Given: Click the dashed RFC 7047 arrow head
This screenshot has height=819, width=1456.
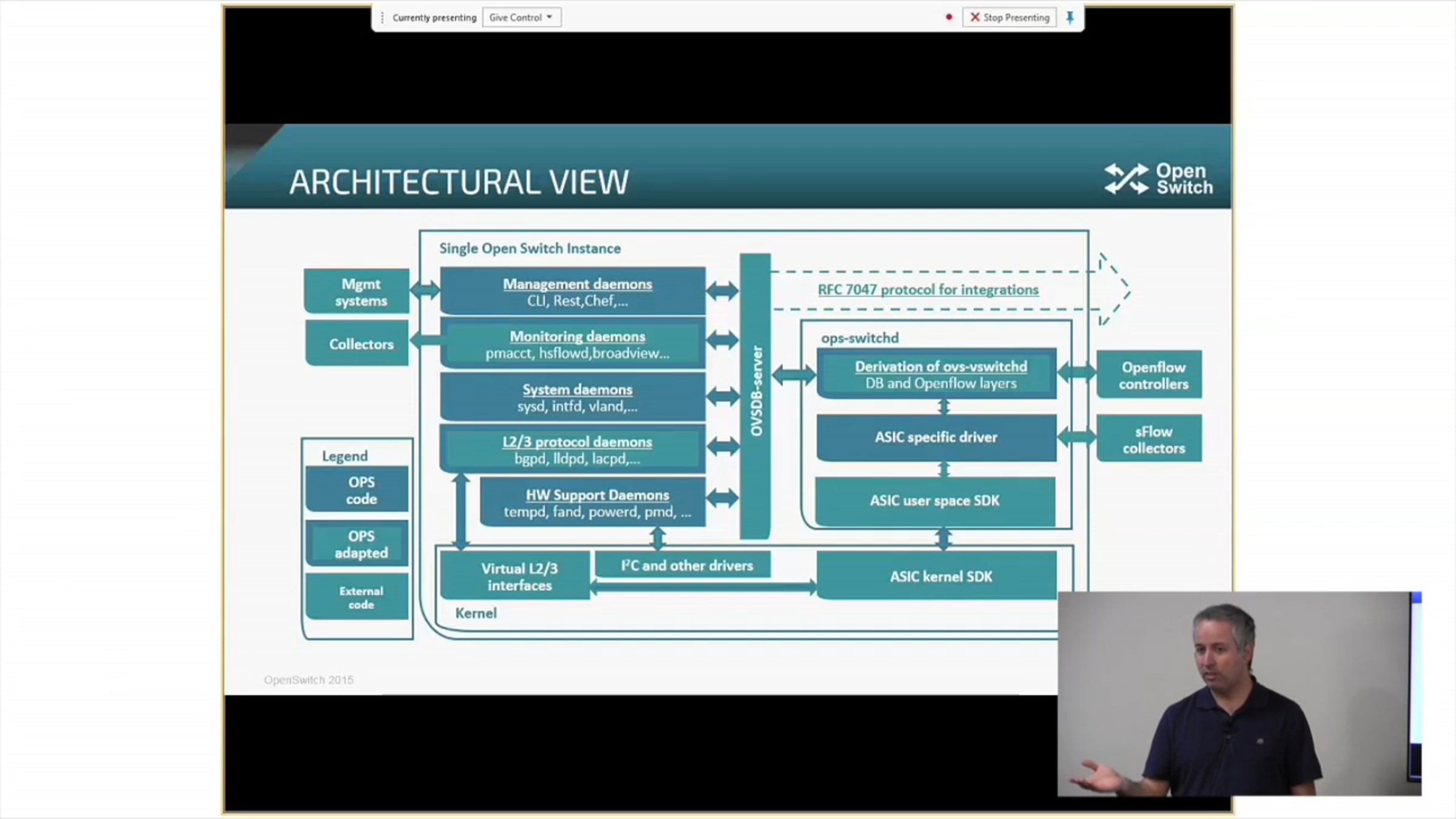Looking at the screenshot, I should click(x=1115, y=290).
